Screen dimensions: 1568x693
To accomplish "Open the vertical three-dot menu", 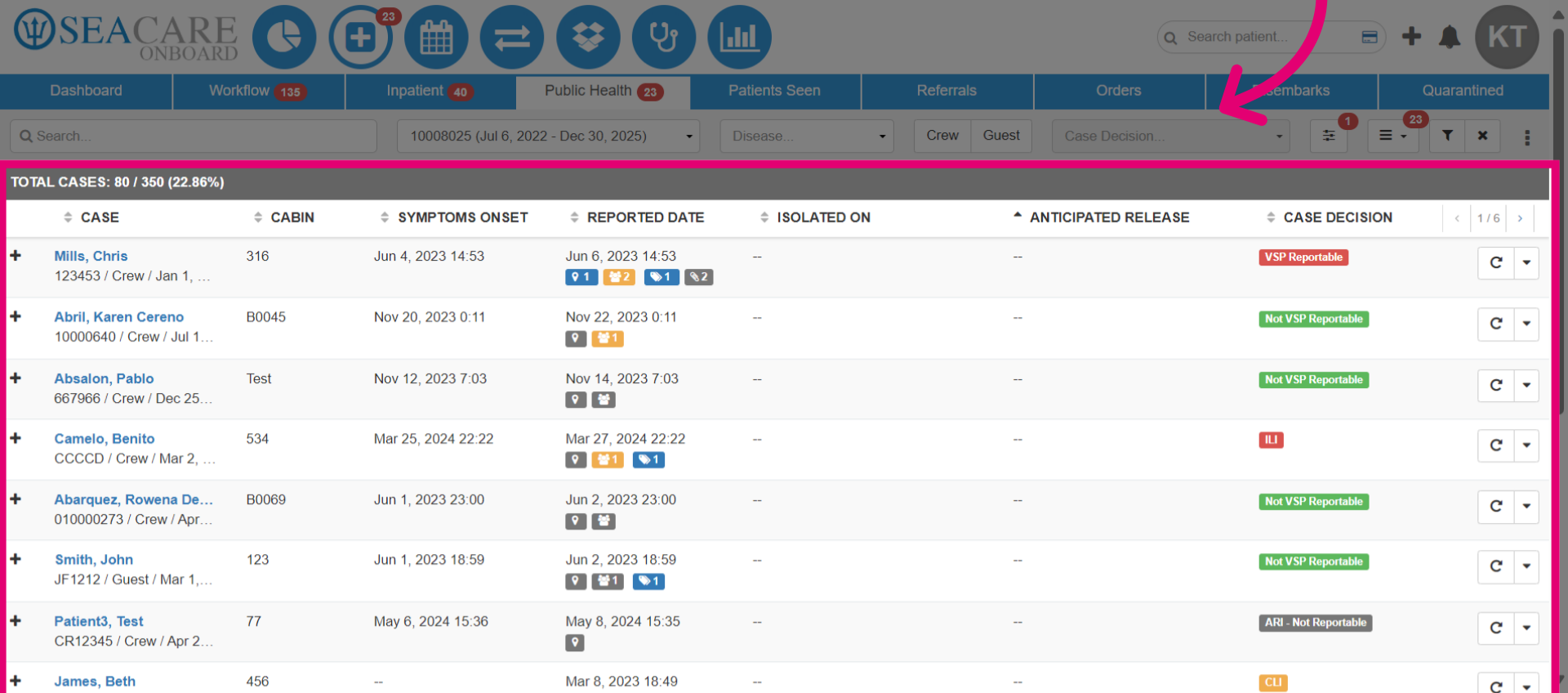I will (1527, 137).
